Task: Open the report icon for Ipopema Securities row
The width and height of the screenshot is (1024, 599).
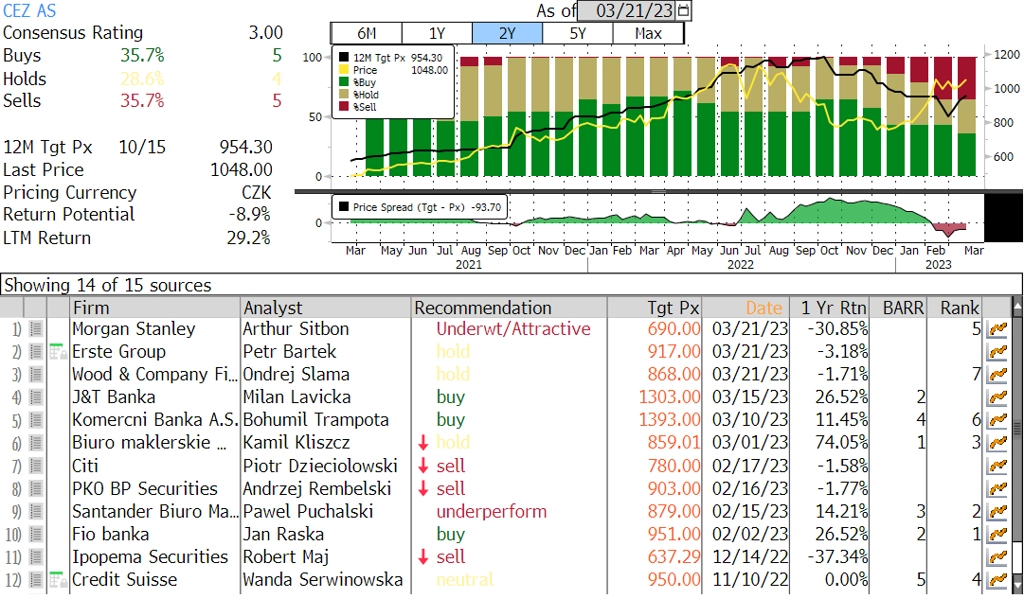Action: pos(36,557)
